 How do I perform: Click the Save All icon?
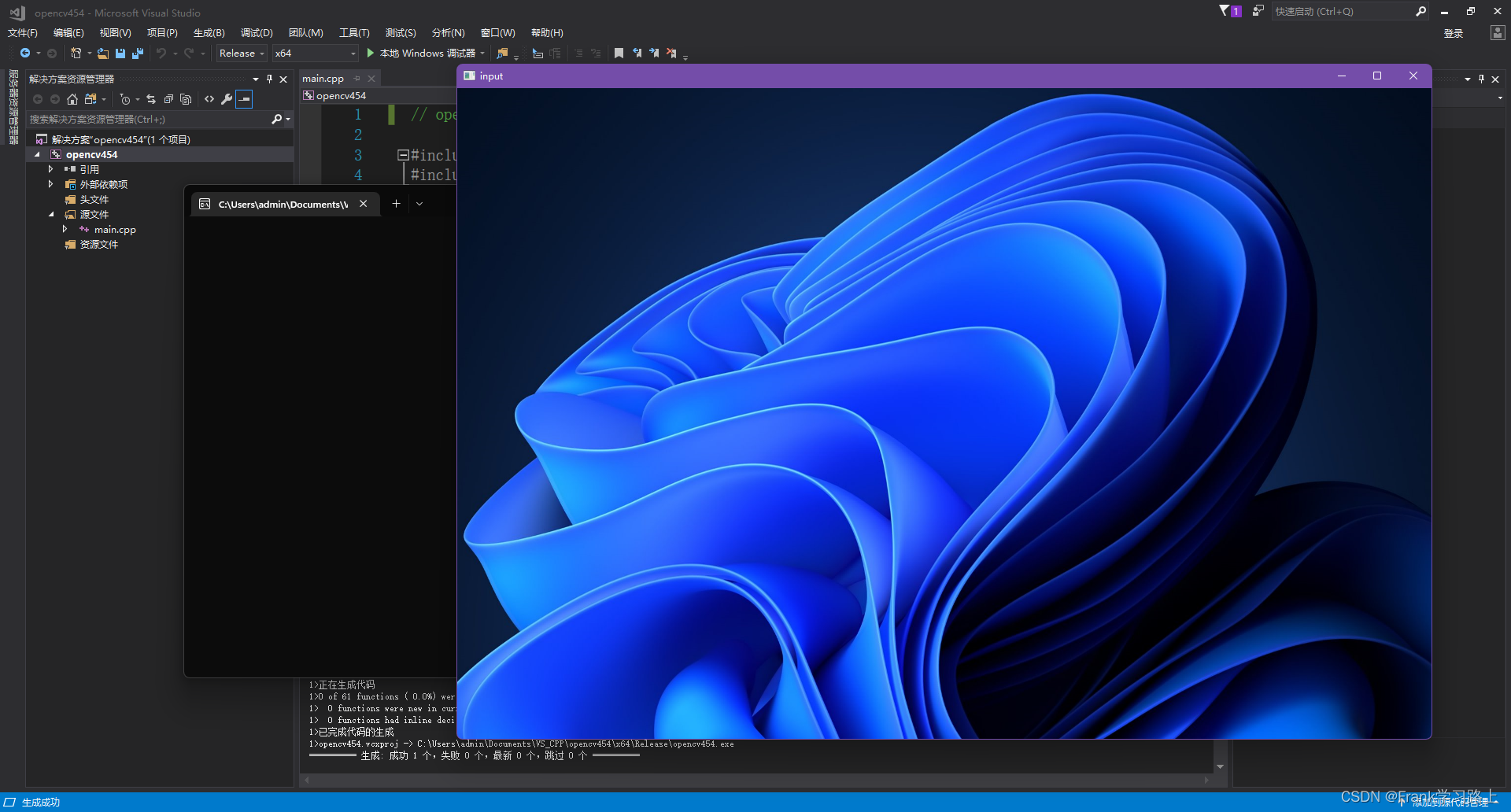[138, 54]
